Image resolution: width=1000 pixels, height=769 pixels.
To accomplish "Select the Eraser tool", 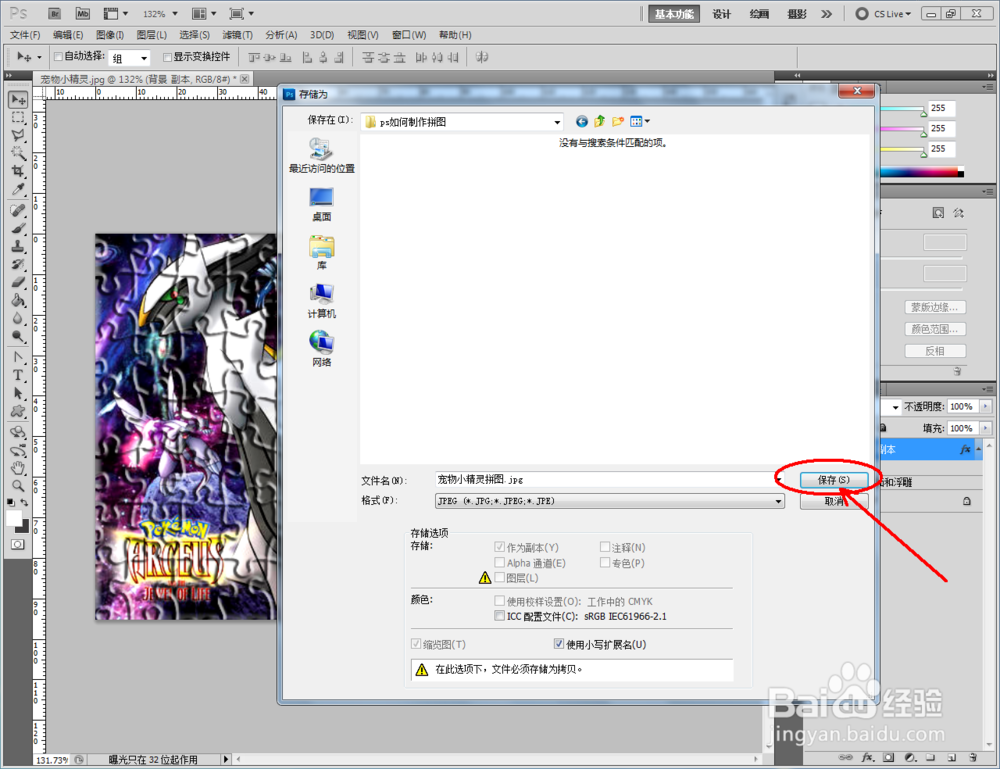I will click(18, 282).
